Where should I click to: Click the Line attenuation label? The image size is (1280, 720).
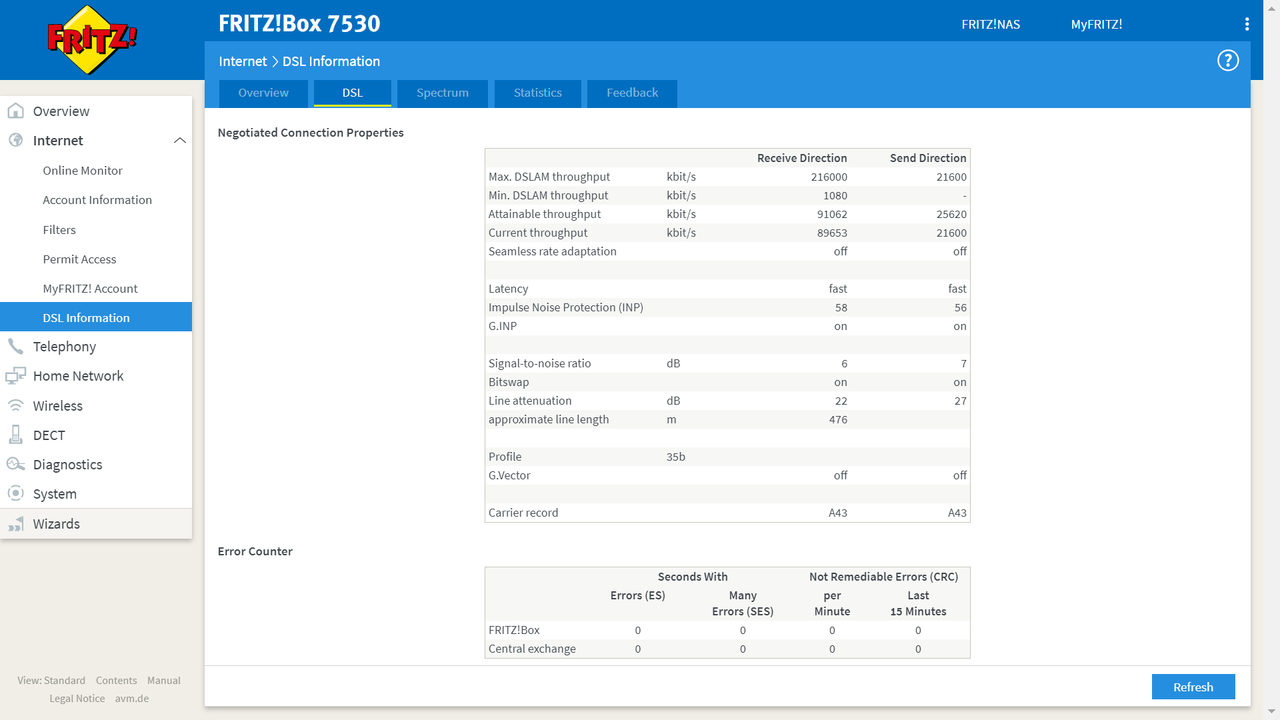530,401
